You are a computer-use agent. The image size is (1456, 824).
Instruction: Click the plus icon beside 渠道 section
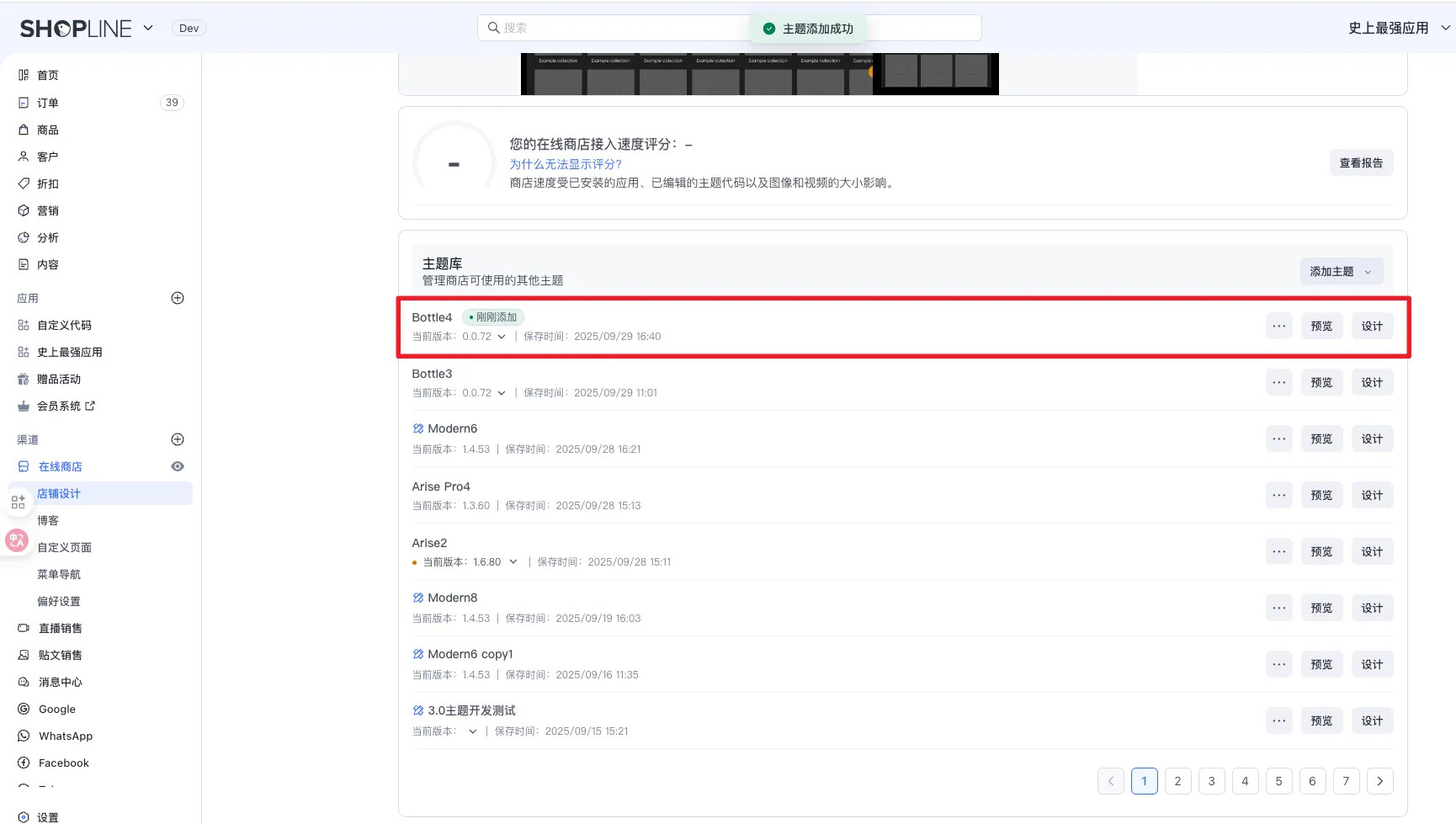178,439
